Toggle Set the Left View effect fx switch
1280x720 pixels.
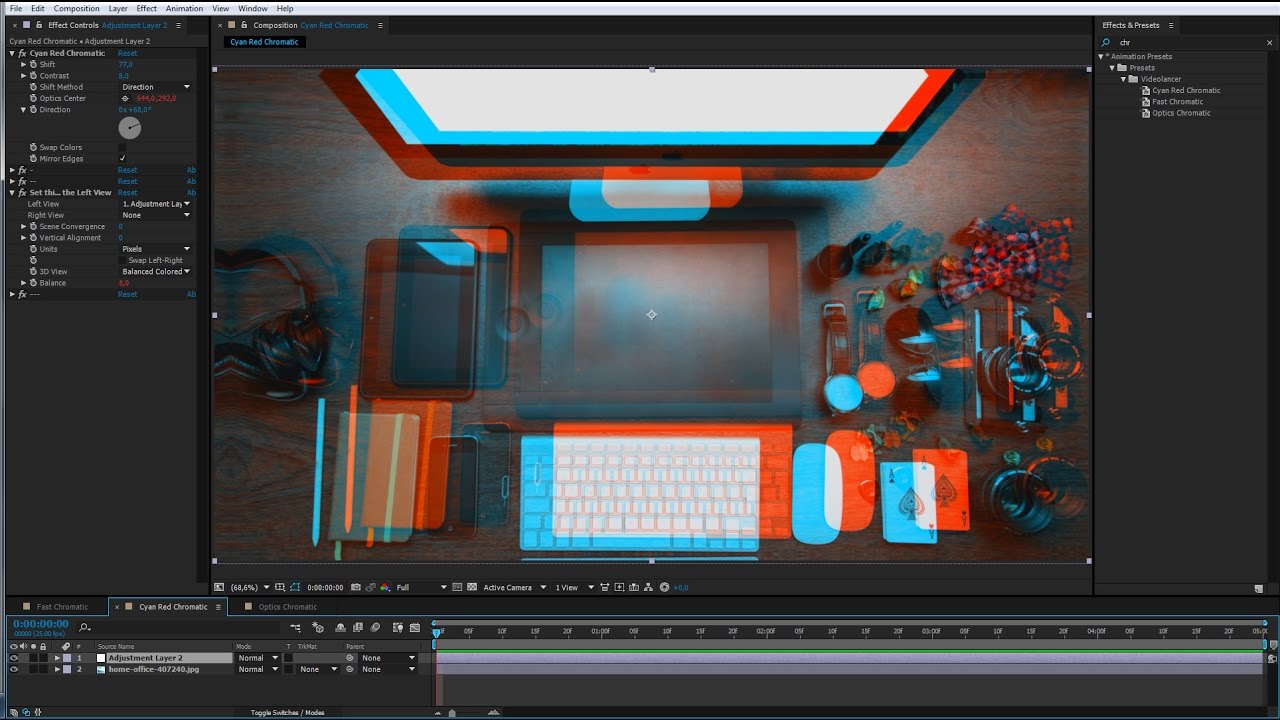click(x=22, y=192)
